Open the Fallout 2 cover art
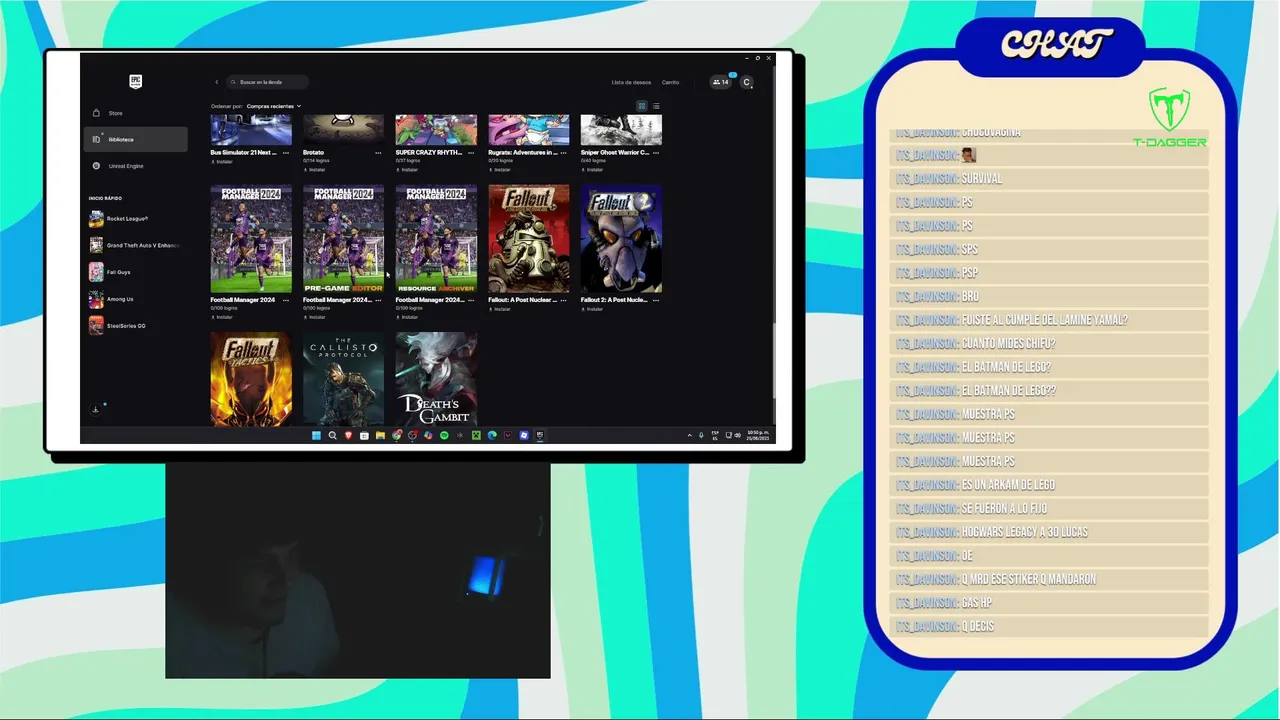Image resolution: width=1280 pixels, height=720 pixels. [x=621, y=239]
